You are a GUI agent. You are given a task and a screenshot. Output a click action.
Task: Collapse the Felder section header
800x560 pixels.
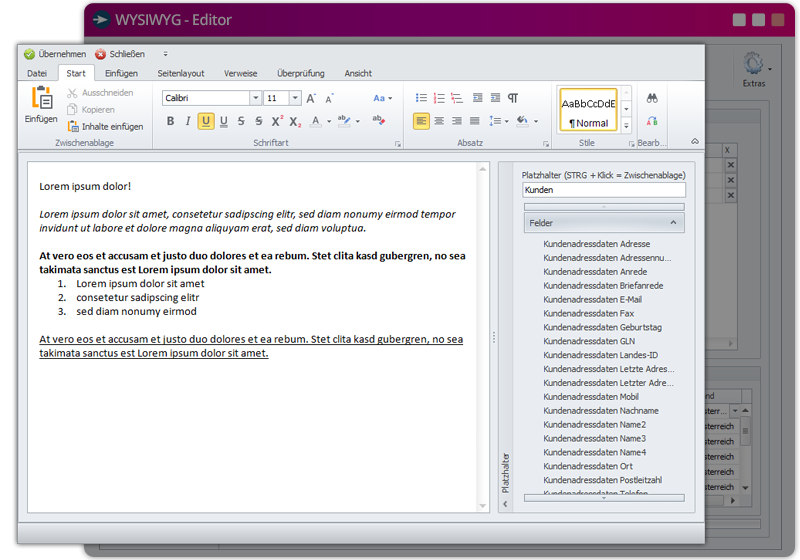pyautogui.click(x=604, y=223)
